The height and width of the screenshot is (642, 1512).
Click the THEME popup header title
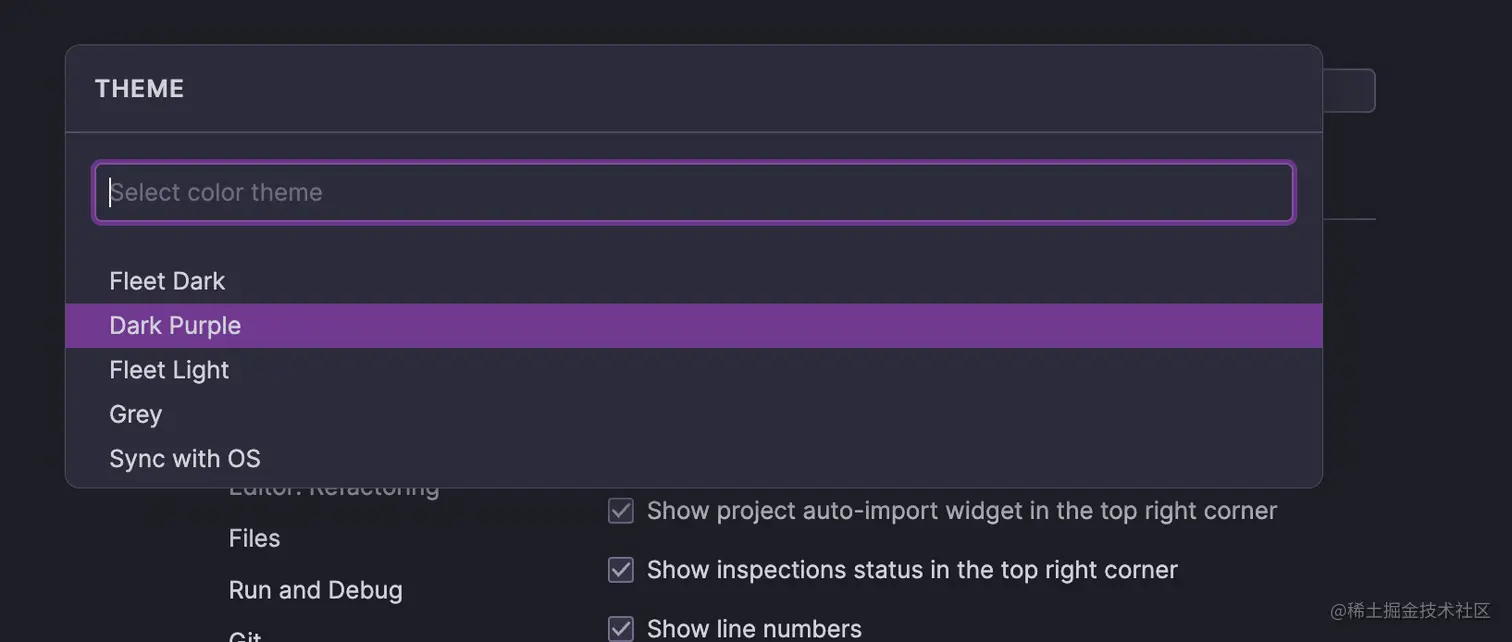(x=139, y=89)
